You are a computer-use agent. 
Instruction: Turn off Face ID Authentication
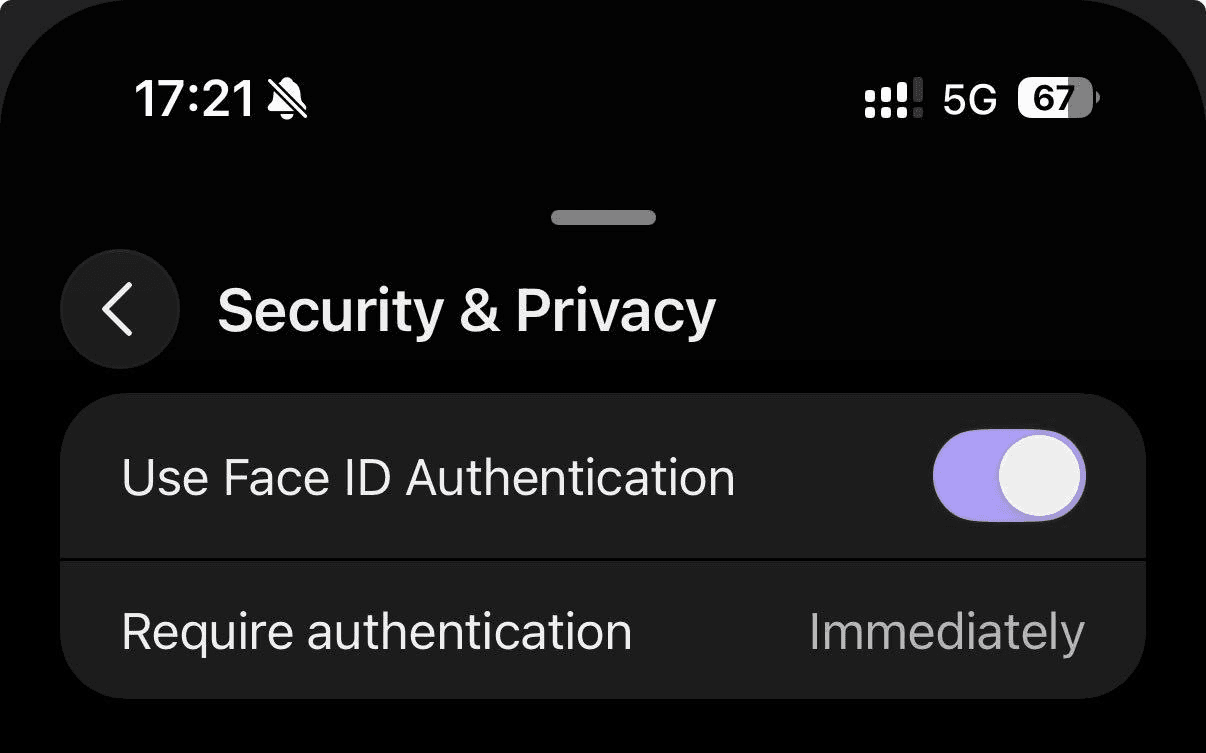[1009, 476]
